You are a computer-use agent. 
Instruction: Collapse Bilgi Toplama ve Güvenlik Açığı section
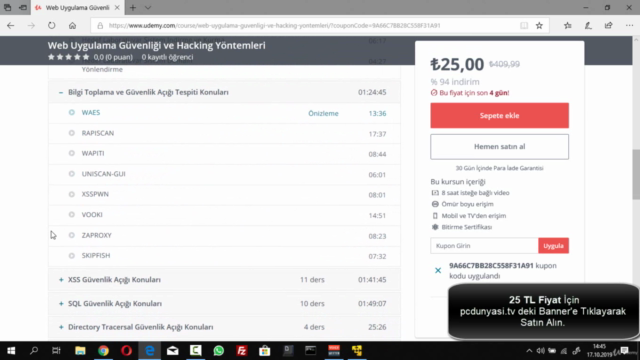click(x=61, y=92)
